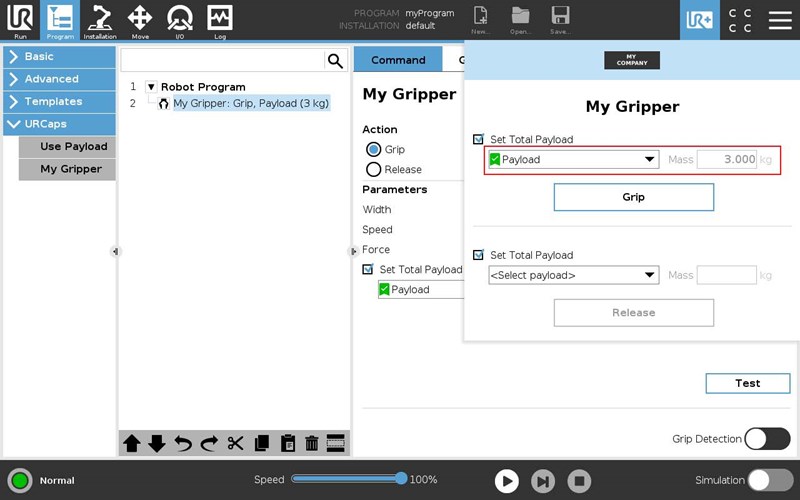
Task: Toggle the Grip Detection switch
Action: [x=767, y=439]
